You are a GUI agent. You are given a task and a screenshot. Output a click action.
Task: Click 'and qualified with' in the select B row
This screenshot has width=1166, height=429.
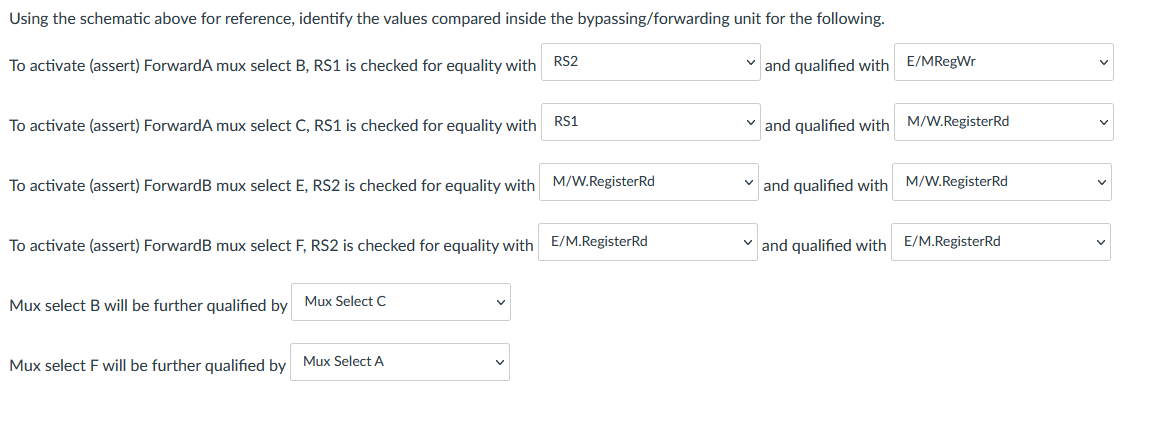pos(827,65)
